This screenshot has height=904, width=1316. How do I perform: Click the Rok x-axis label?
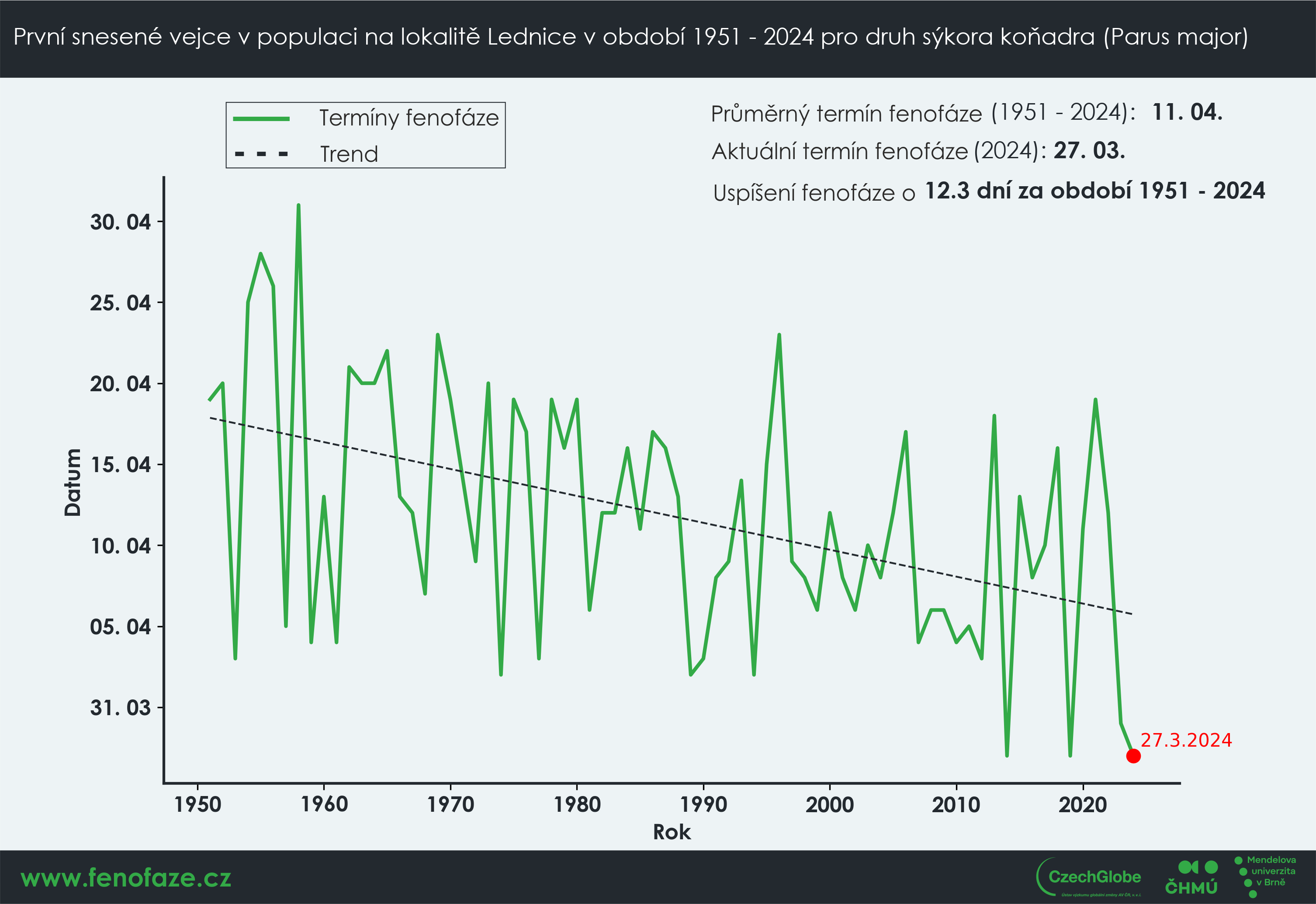672,832
